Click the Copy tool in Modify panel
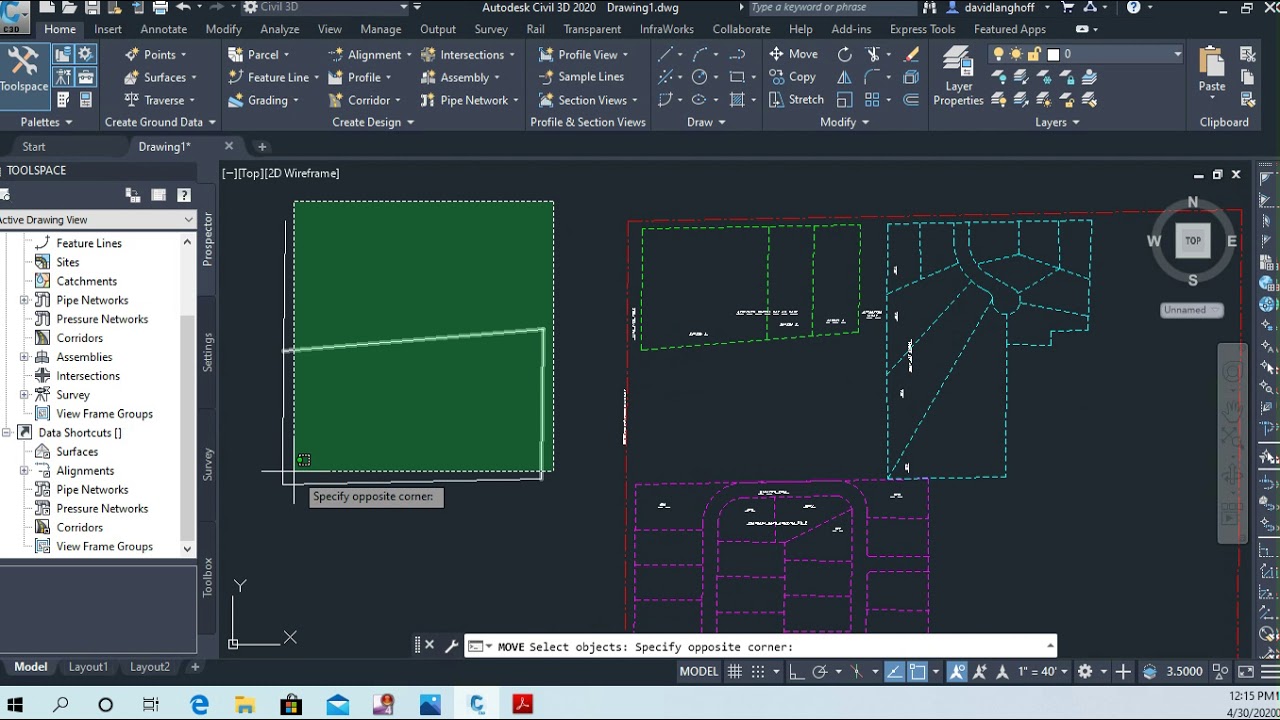 792,77
